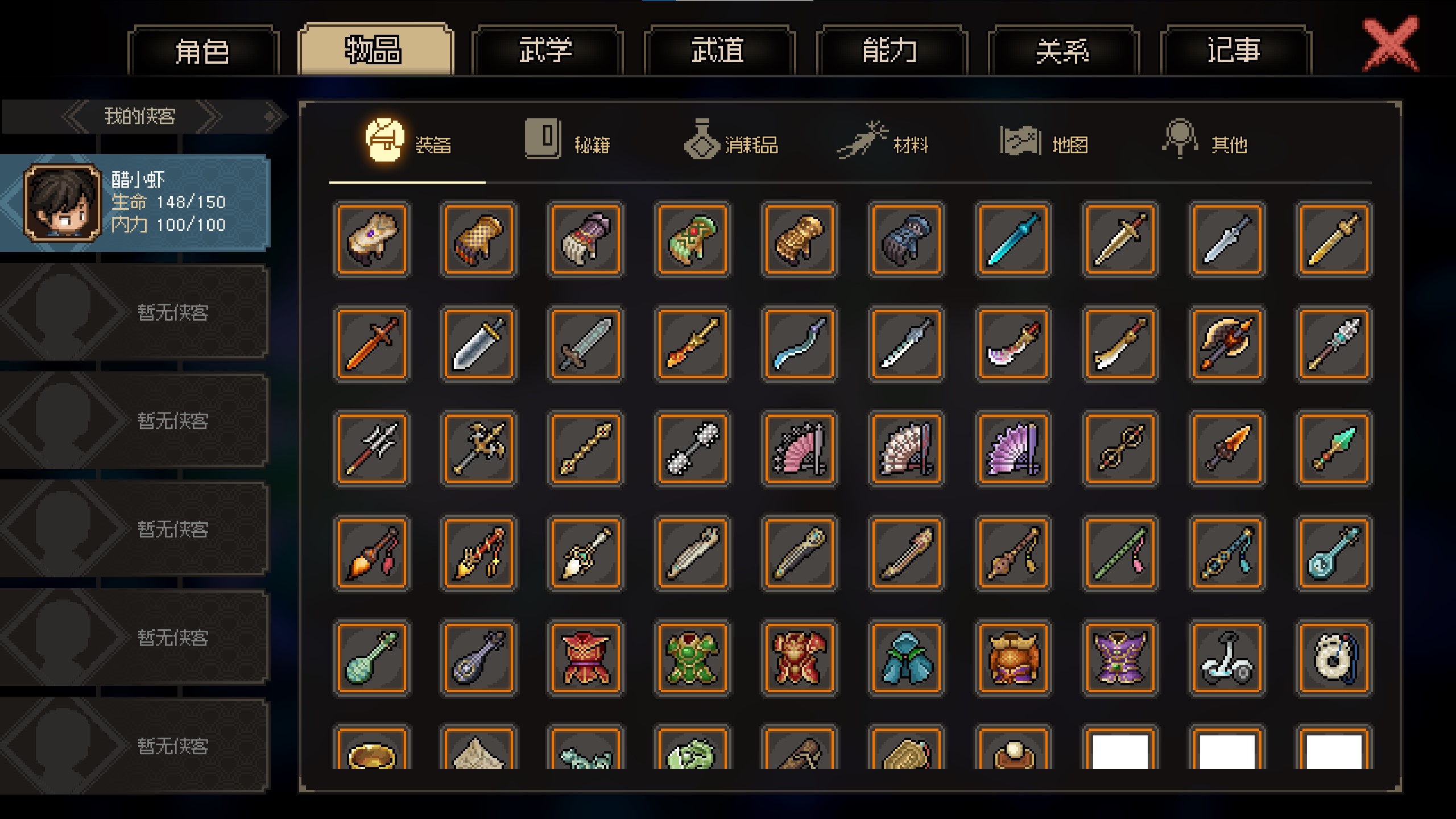1456x819 pixels.
Task: Open the 记事 tab
Action: [1234, 50]
